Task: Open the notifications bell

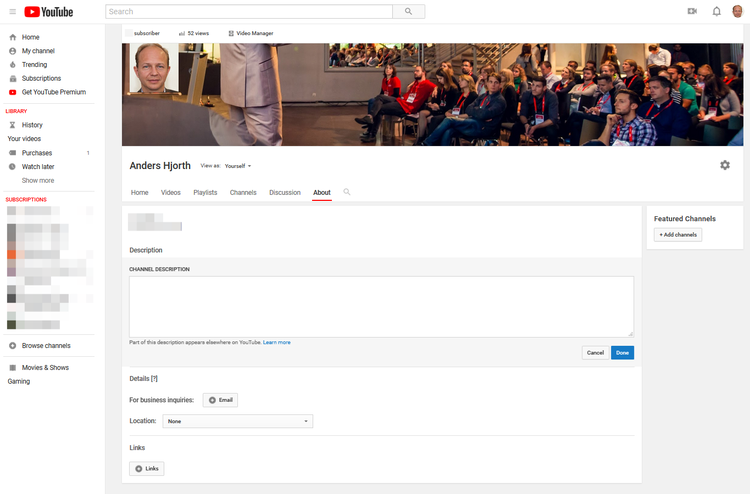Action: 717,11
